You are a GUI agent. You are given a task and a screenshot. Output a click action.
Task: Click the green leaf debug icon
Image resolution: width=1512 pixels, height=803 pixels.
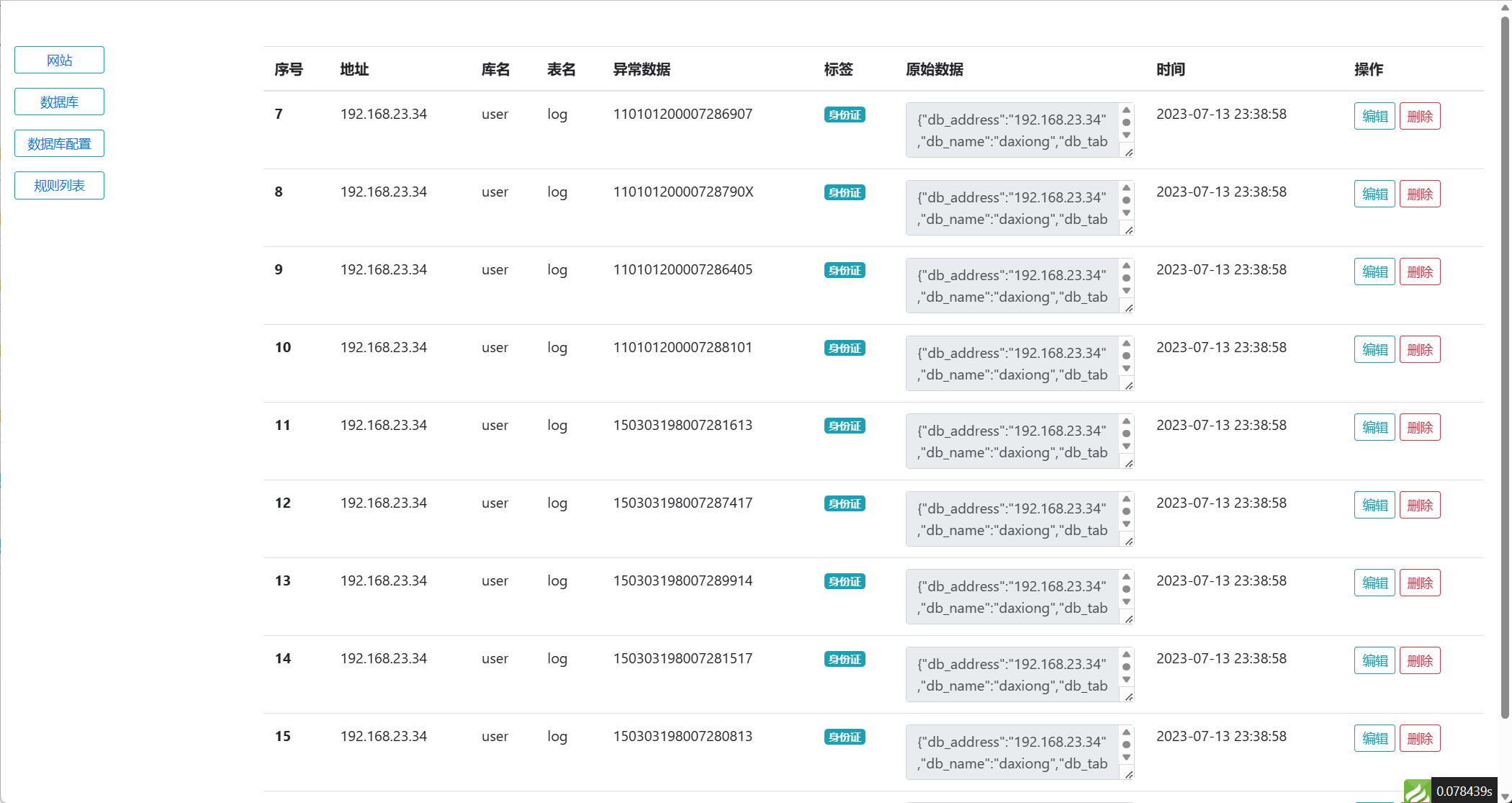point(1417,791)
